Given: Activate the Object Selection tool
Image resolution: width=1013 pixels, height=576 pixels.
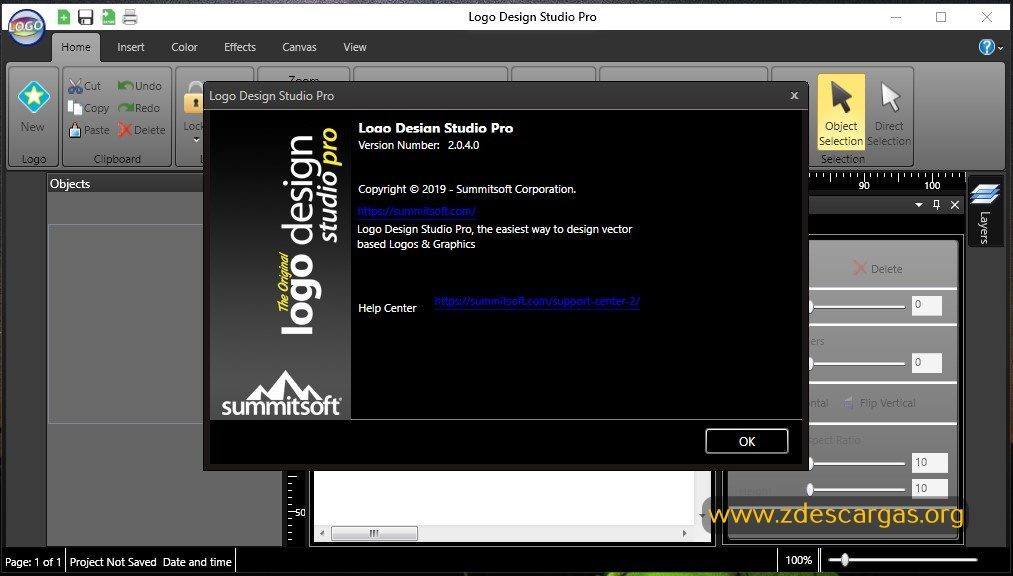Looking at the screenshot, I should tap(841, 112).
